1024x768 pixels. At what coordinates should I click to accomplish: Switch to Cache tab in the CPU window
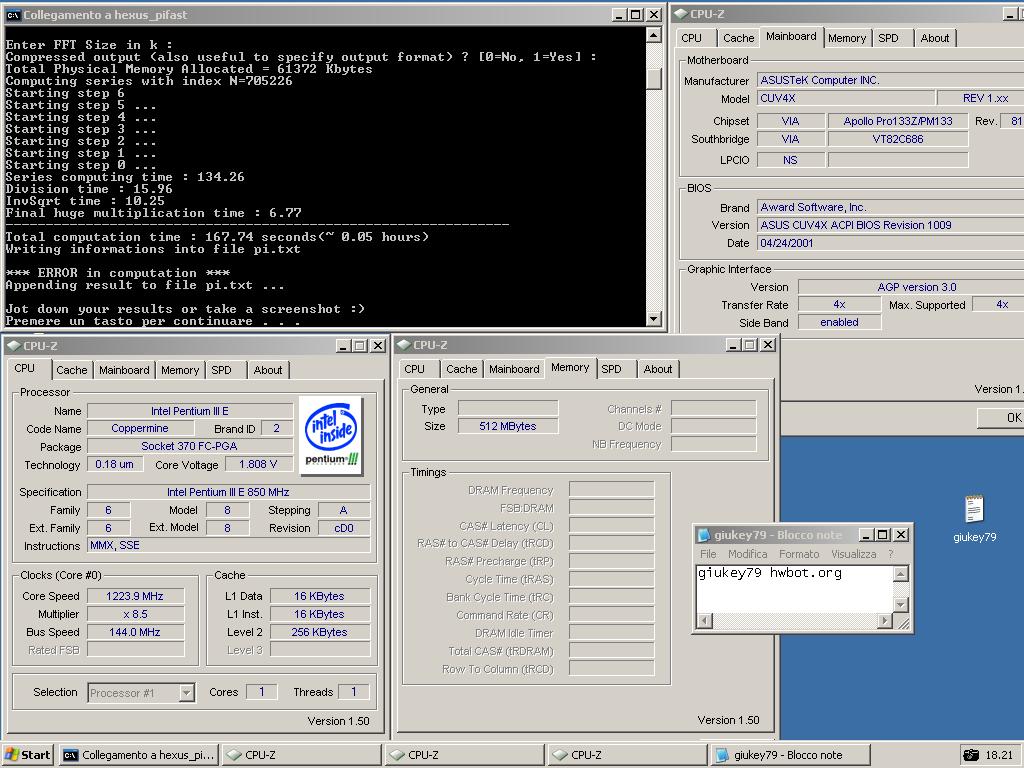(71, 370)
